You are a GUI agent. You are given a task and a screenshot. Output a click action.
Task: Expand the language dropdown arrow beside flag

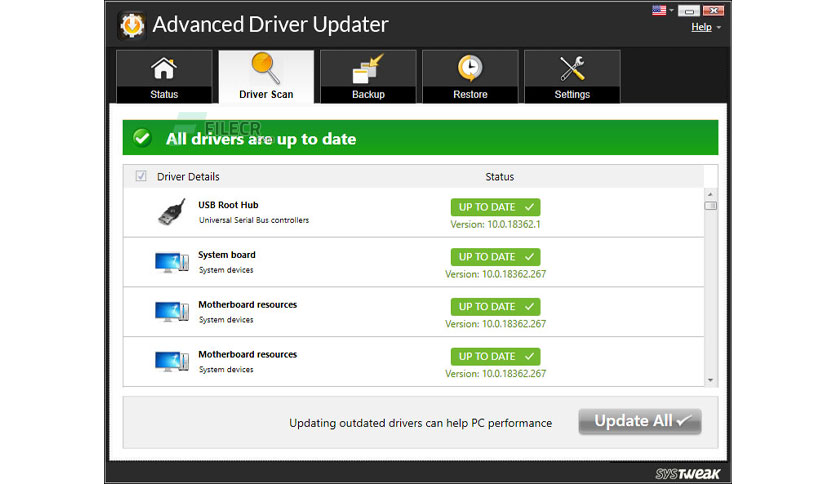[671, 10]
